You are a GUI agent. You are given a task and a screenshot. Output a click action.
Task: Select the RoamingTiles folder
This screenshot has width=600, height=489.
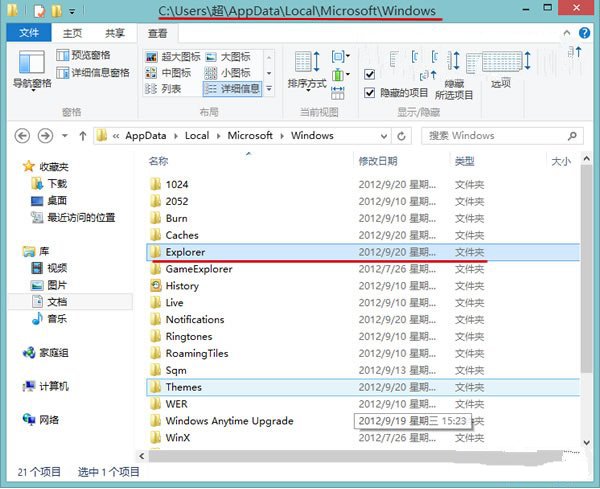pyautogui.click(x=197, y=353)
